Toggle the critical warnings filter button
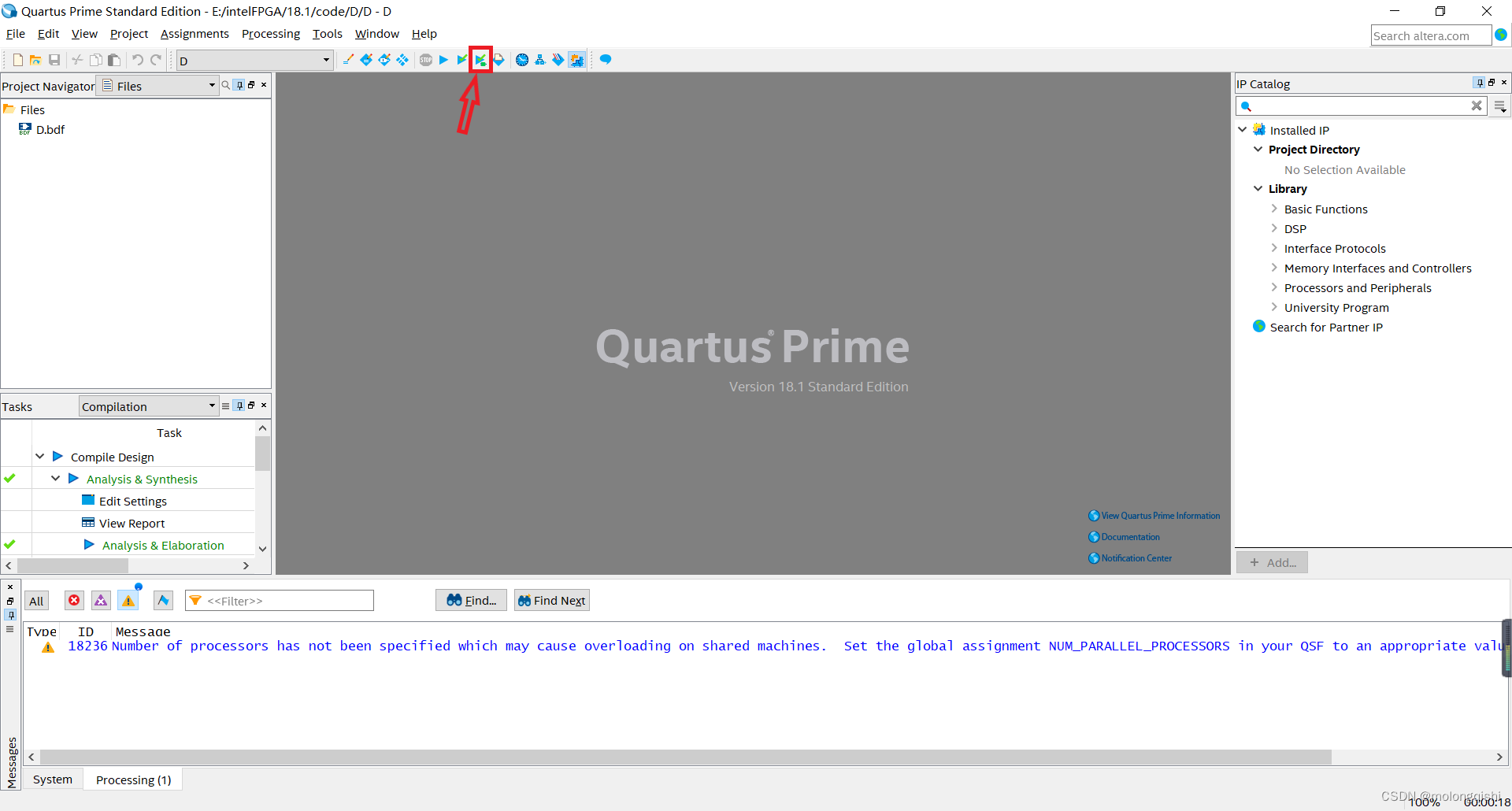 point(100,600)
